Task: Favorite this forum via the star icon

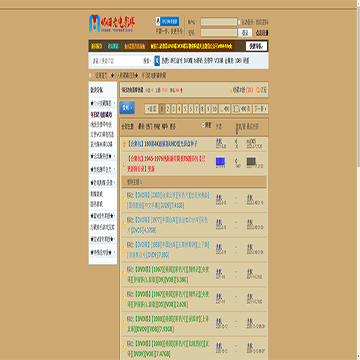Action: coord(231,90)
